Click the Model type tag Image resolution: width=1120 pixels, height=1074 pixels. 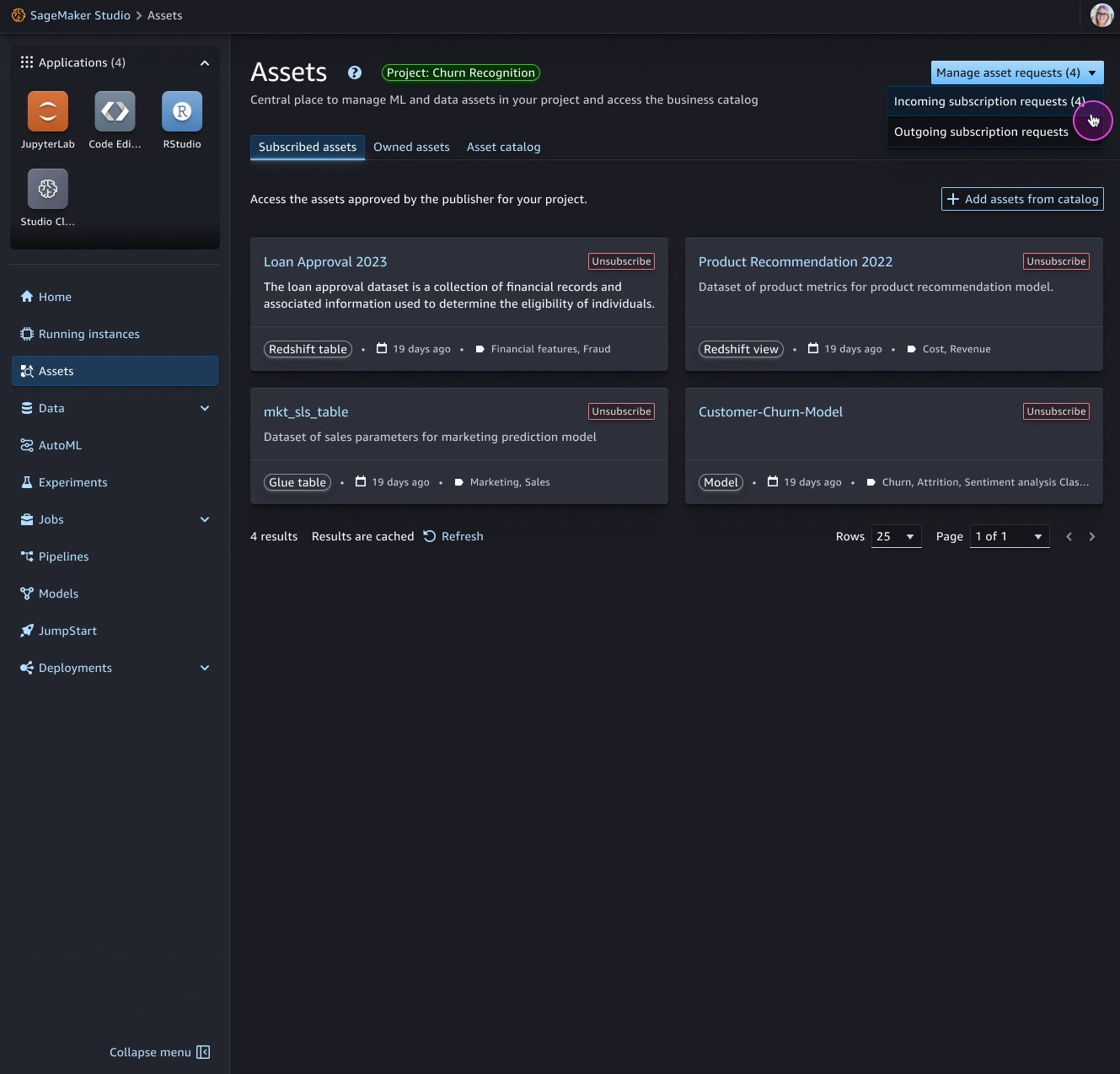(721, 482)
